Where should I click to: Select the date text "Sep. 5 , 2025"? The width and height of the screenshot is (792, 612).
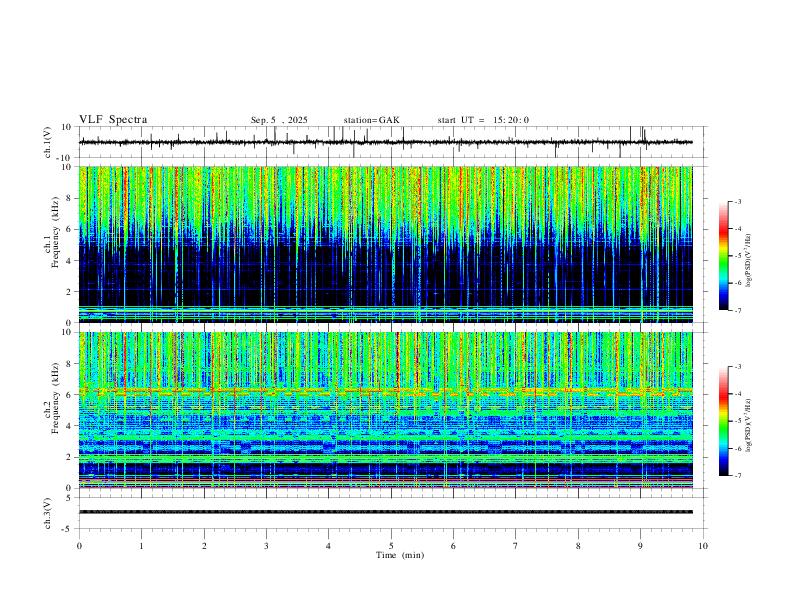pyautogui.click(x=279, y=120)
